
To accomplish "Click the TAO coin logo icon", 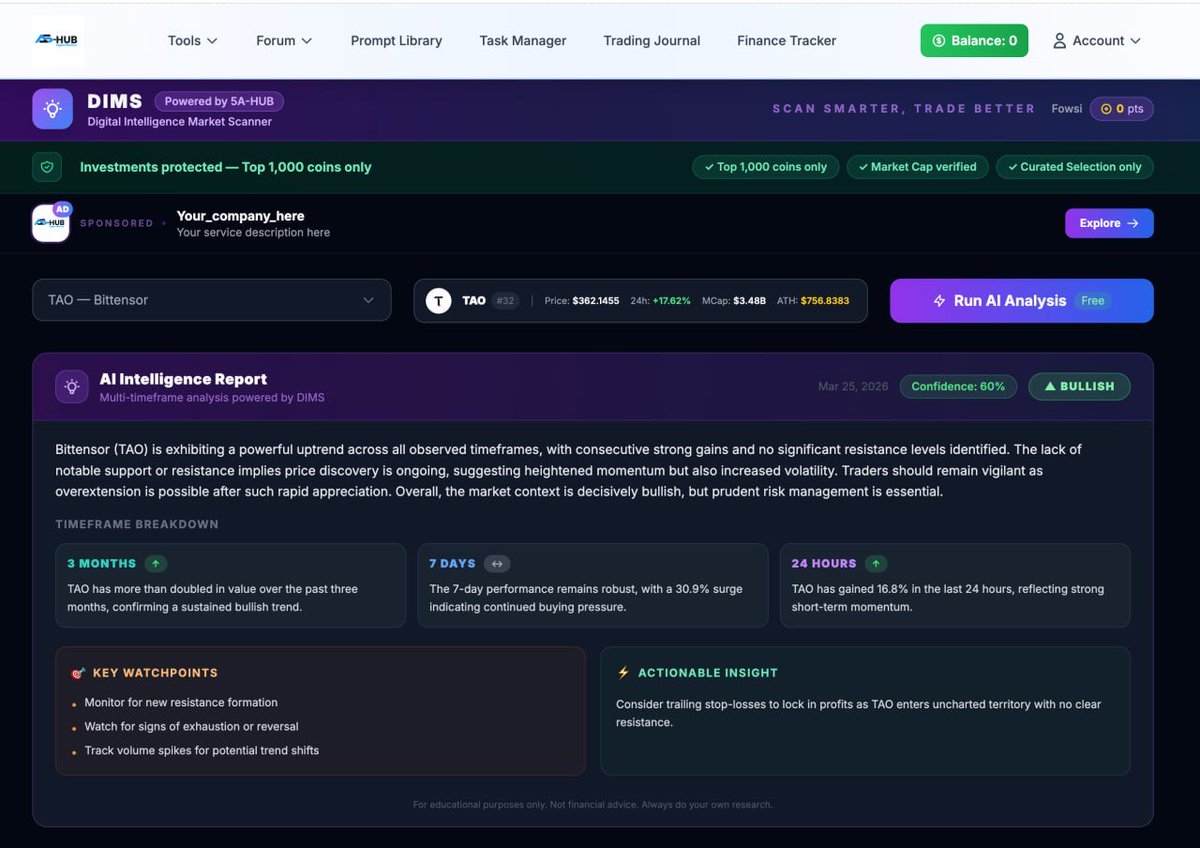I will click(x=438, y=300).
